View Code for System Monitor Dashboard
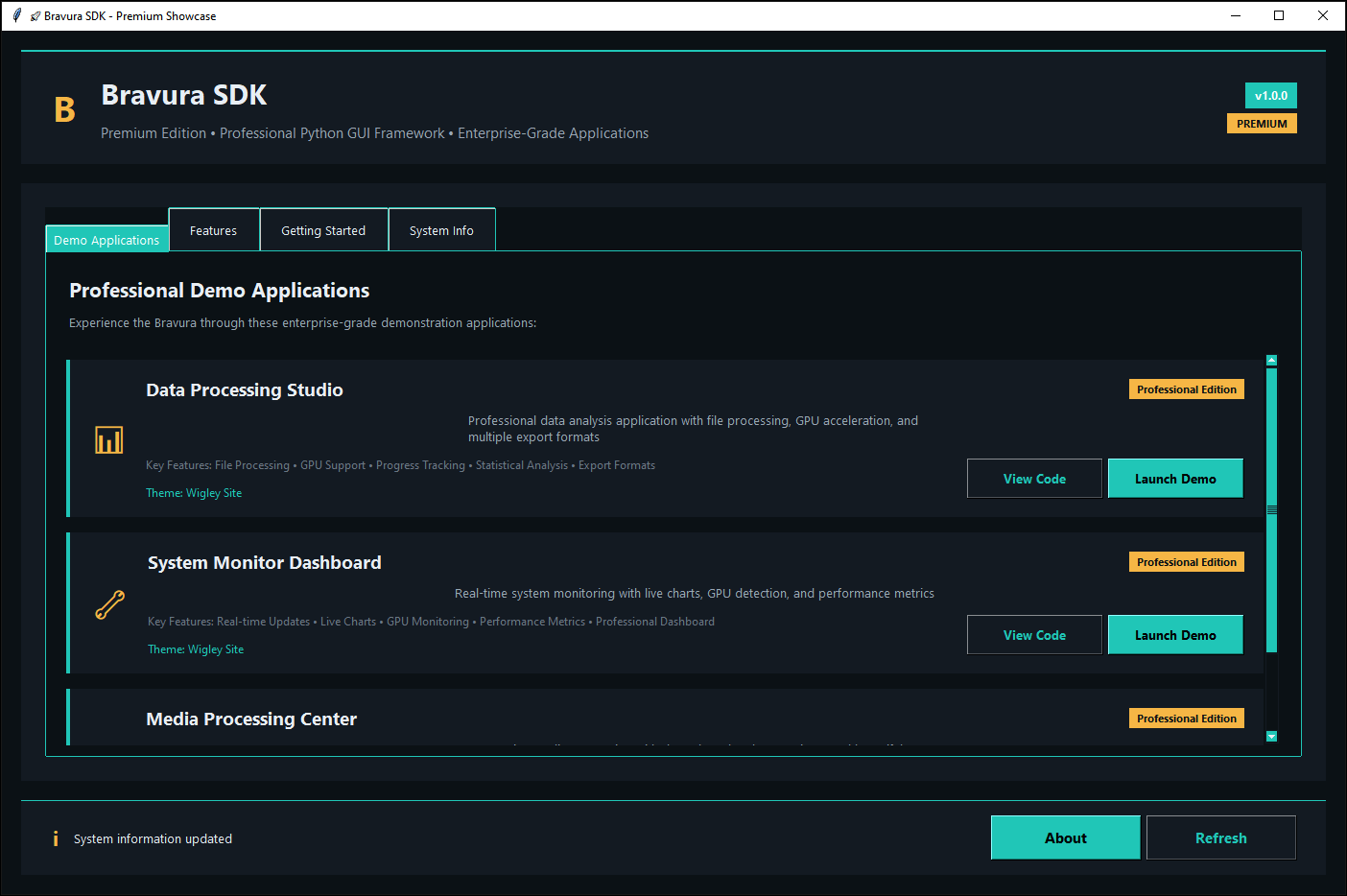Viewport: 1347px width, 896px height. pyautogui.click(x=1034, y=635)
